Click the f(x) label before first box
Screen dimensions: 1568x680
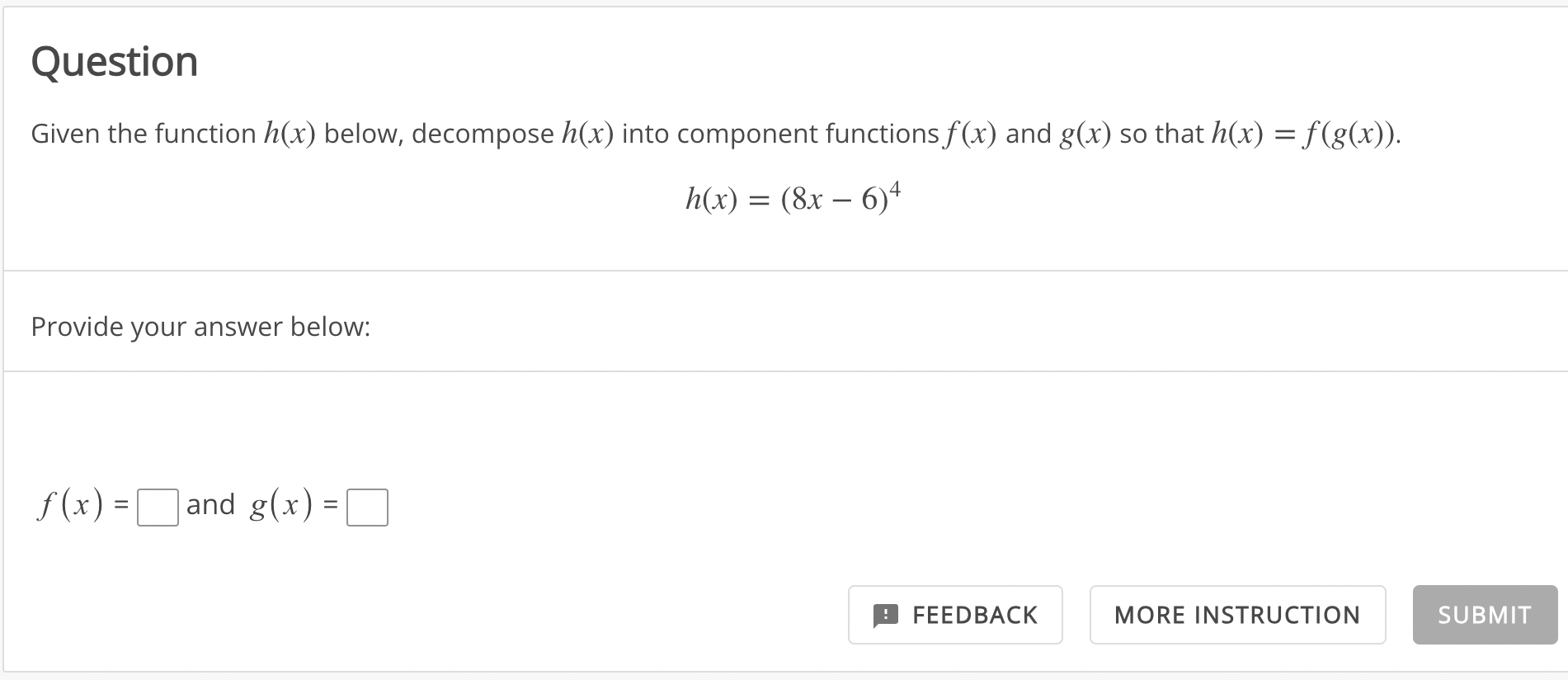[72, 504]
